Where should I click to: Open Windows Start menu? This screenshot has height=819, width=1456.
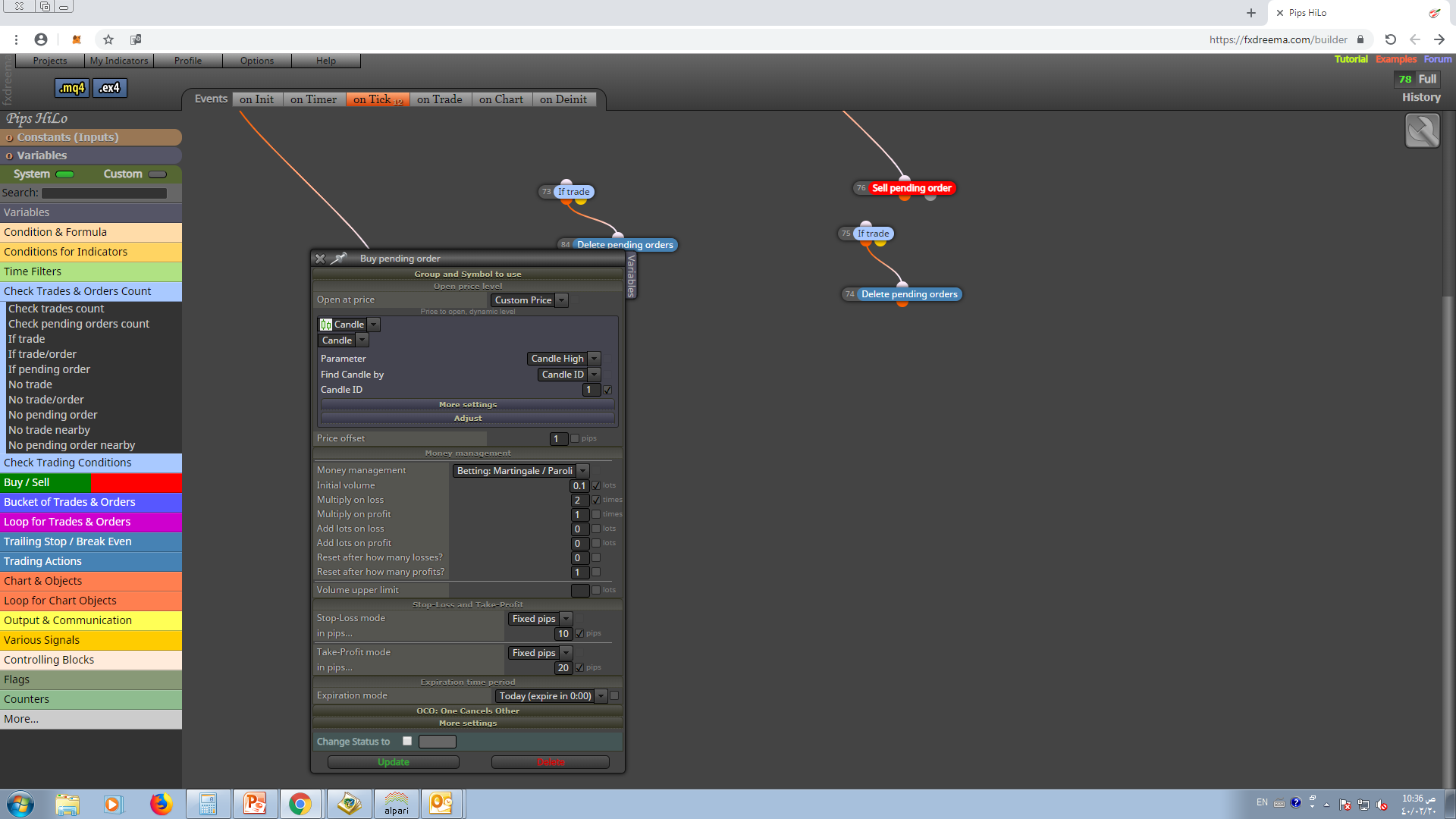20,804
